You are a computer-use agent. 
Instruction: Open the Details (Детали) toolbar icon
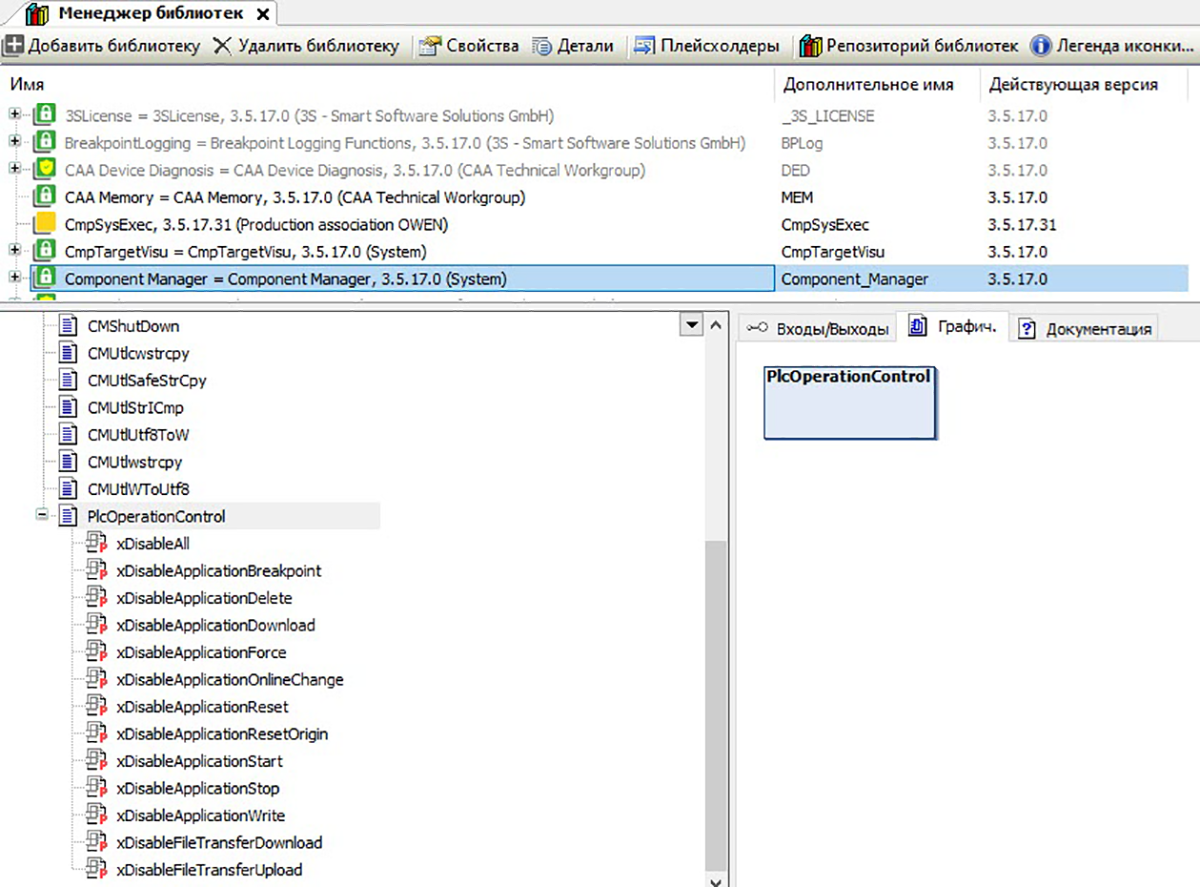pyautogui.click(x=543, y=46)
